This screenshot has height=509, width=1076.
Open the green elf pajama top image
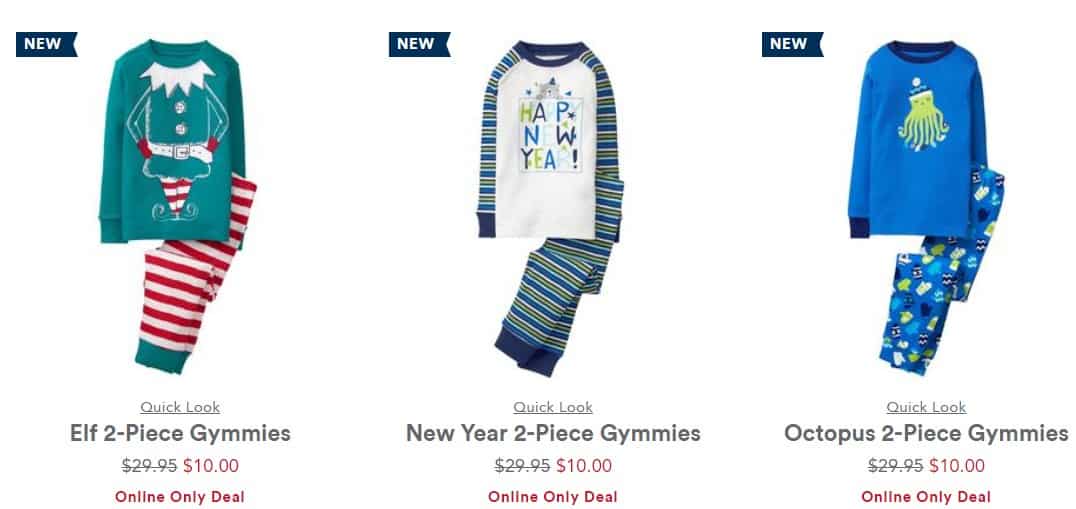point(172,141)
